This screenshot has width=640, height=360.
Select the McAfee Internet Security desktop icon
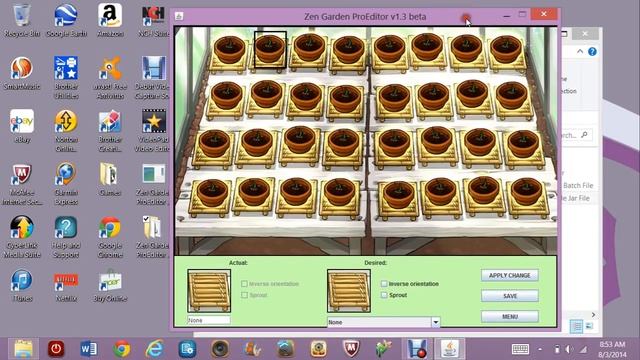coord(22,184)
